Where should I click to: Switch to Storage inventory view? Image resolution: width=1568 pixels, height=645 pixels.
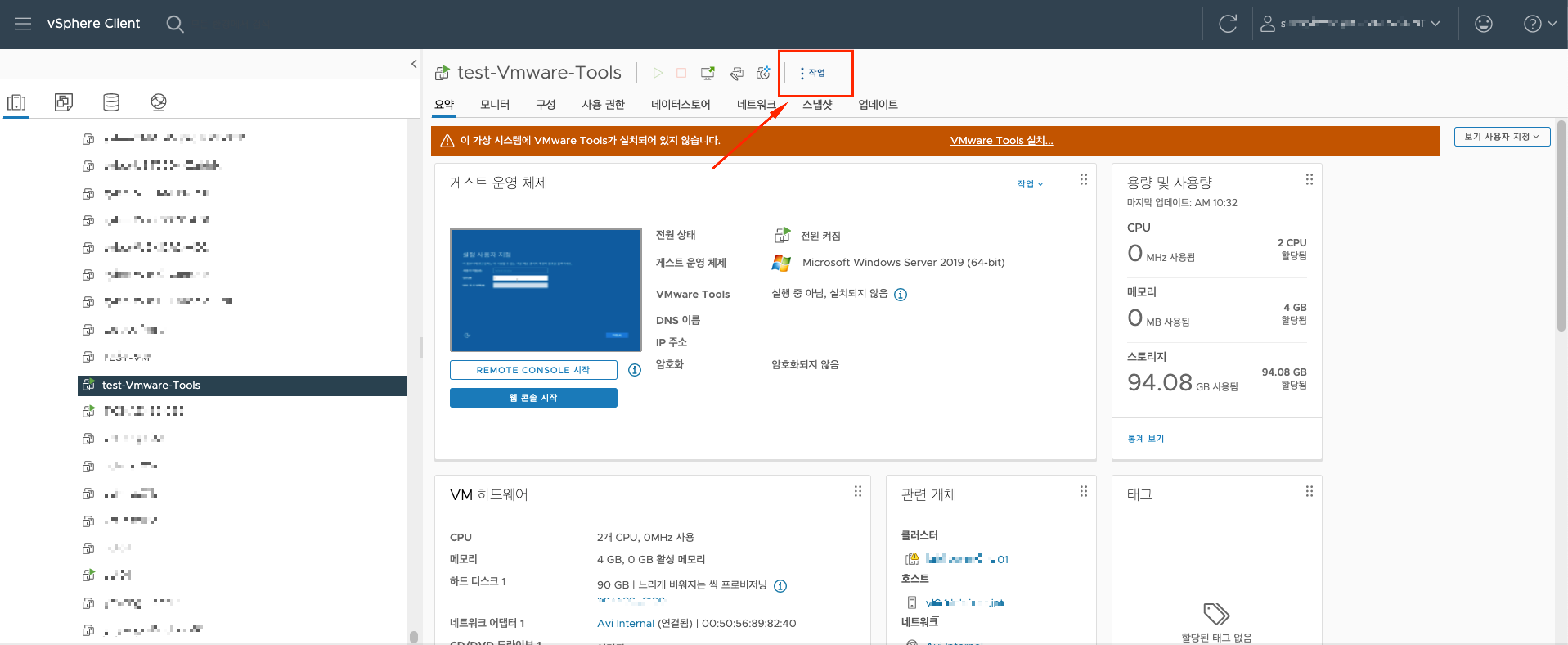coord(111,102)
